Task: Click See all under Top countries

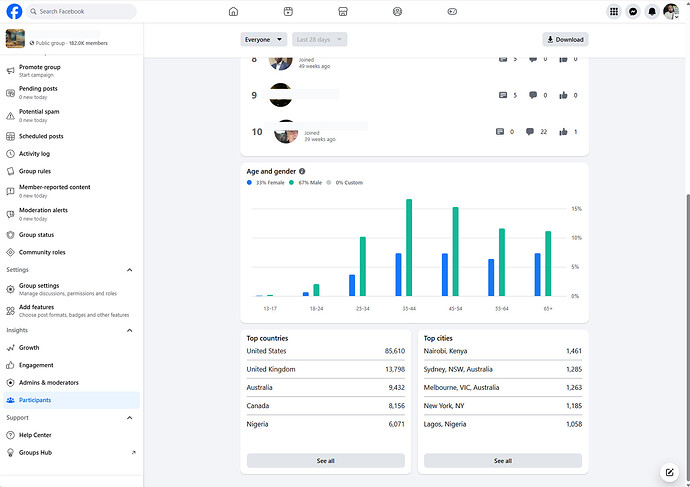Action: [325, 461]
